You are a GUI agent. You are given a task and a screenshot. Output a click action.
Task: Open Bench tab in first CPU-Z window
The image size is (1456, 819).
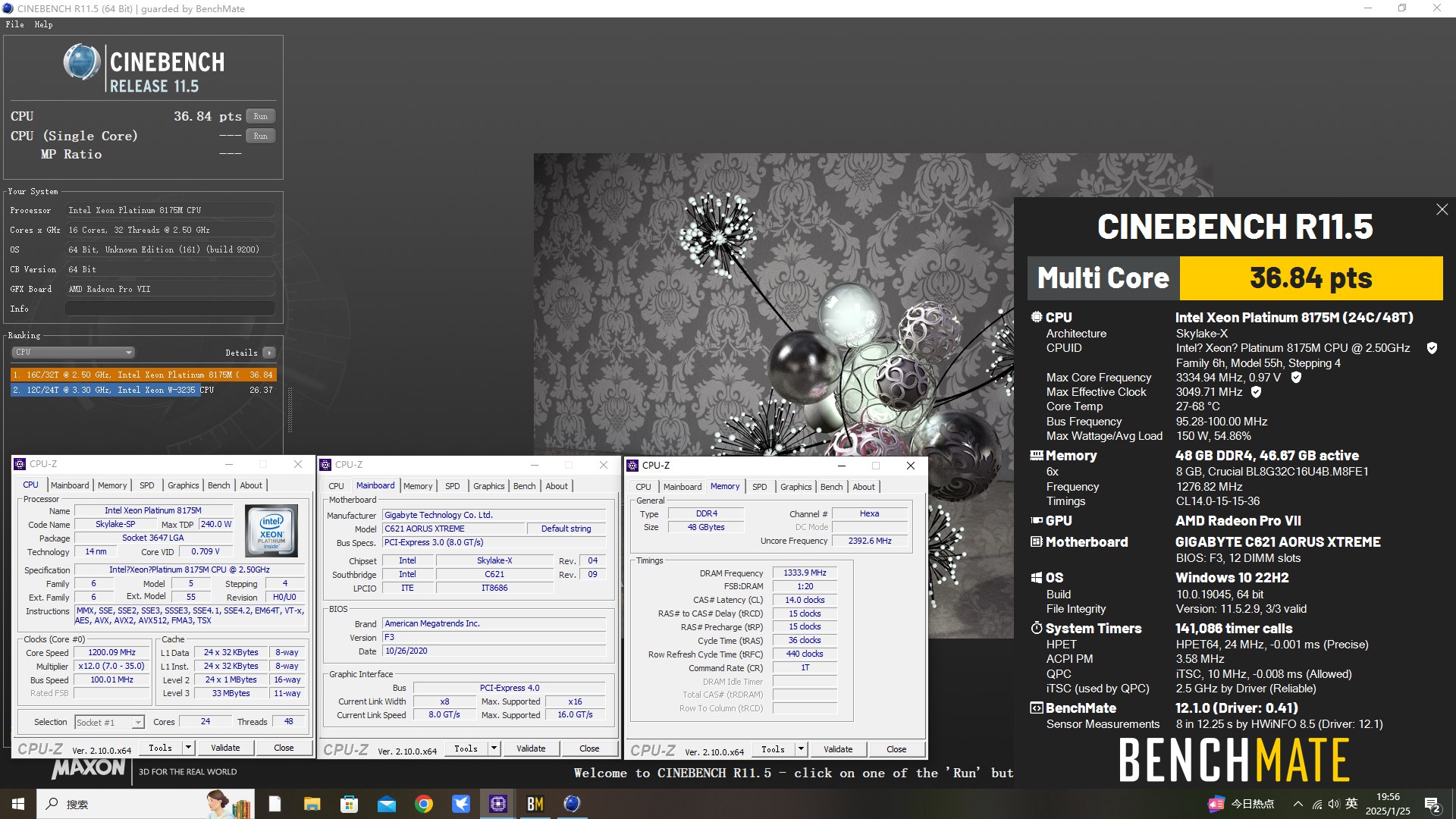[218, 485]
